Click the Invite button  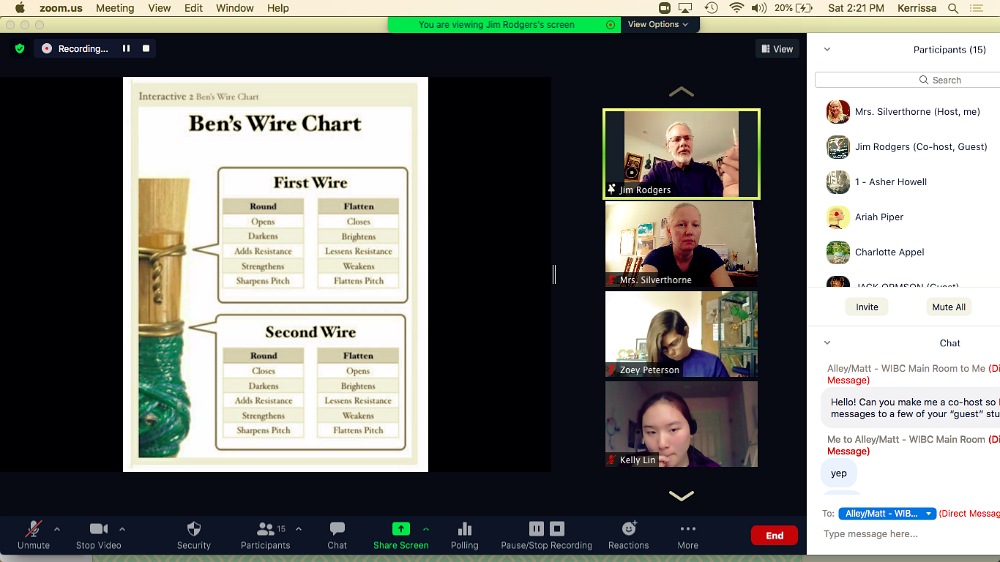point(867,307)
